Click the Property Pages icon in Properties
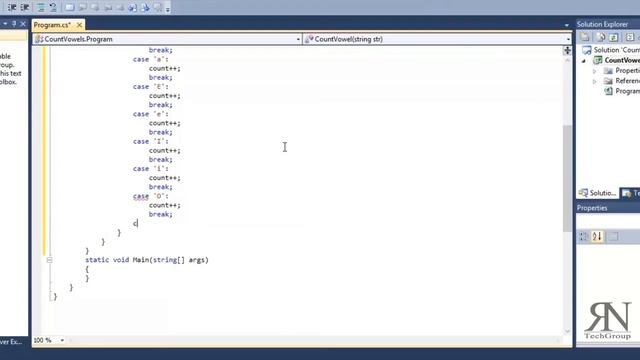The image size is (640, 360). pos(613,236)
